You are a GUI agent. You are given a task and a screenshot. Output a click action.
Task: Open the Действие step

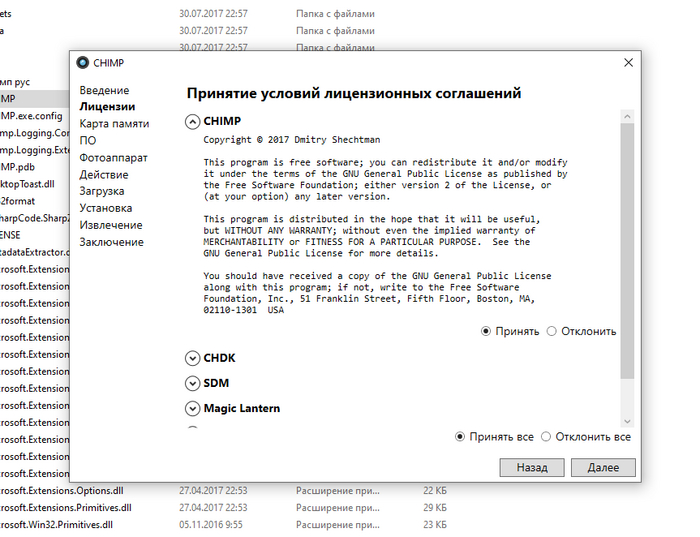[x=104, y=175]
